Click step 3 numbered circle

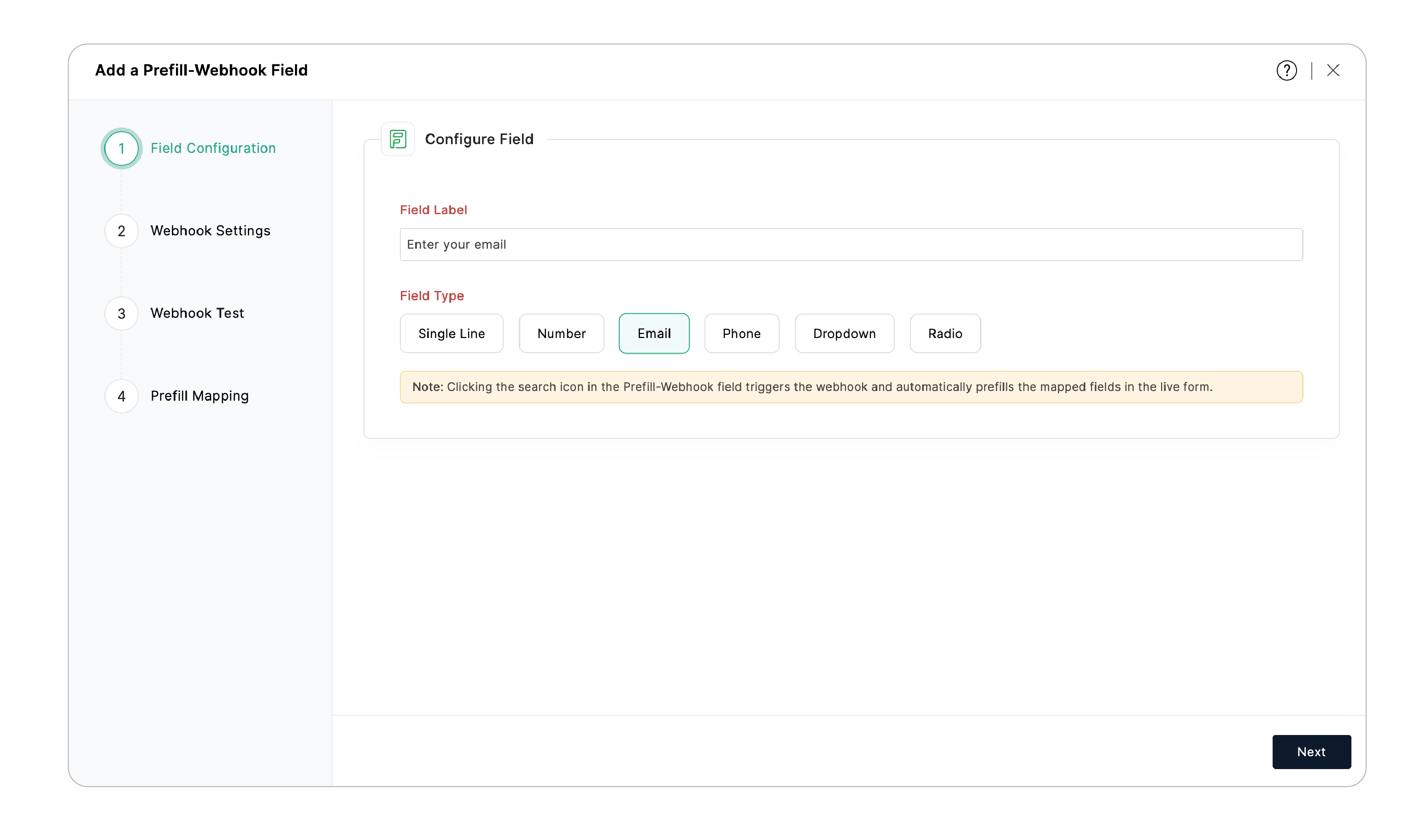121,314
